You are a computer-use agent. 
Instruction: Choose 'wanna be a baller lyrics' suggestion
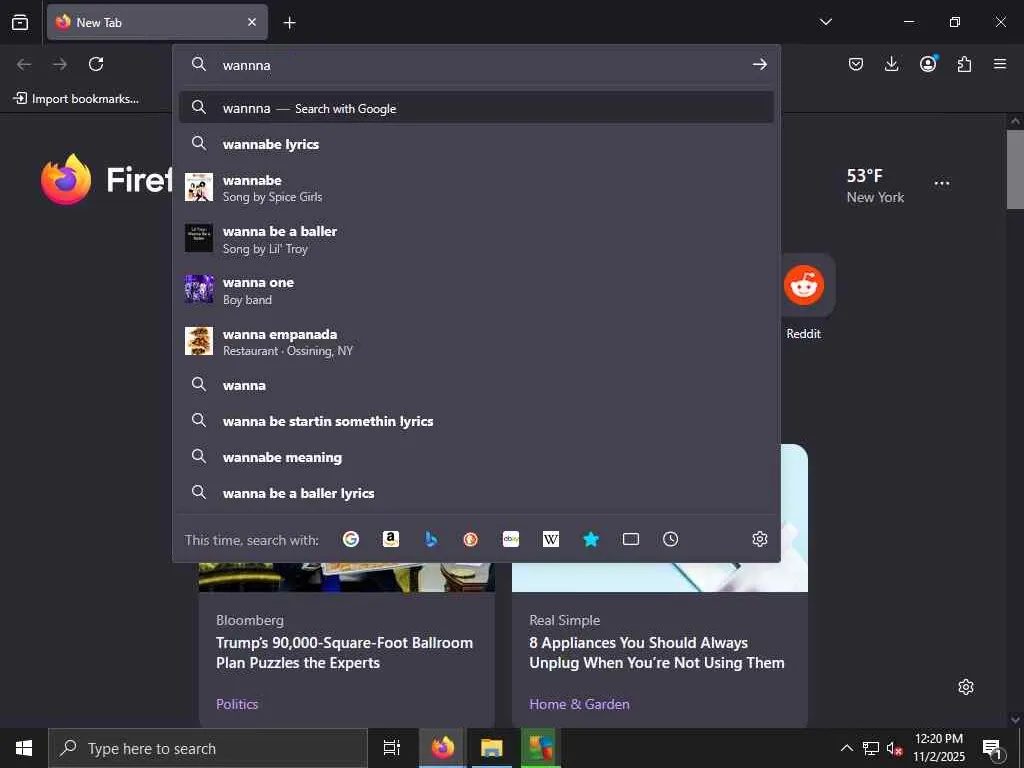click(476, 493)
